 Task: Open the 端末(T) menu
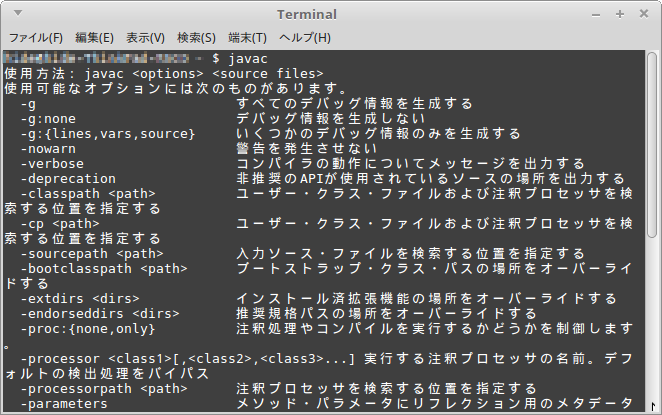pyautogui.click(x=247, y=37)
